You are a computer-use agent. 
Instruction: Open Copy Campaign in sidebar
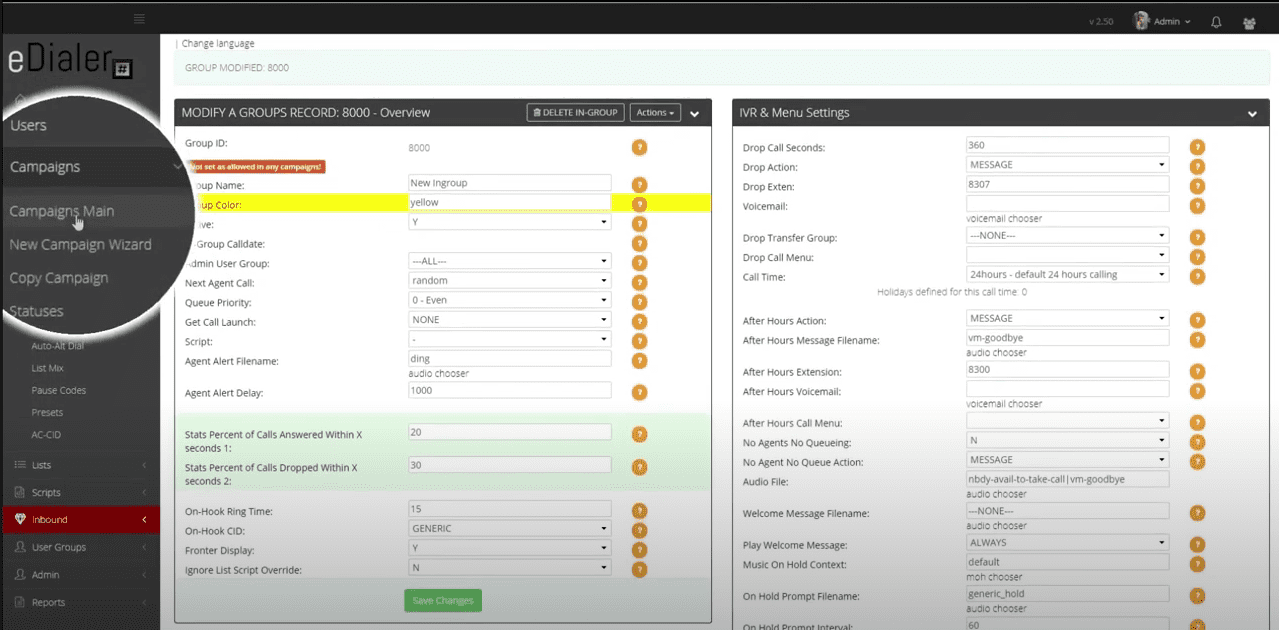(x=58, y=278)
